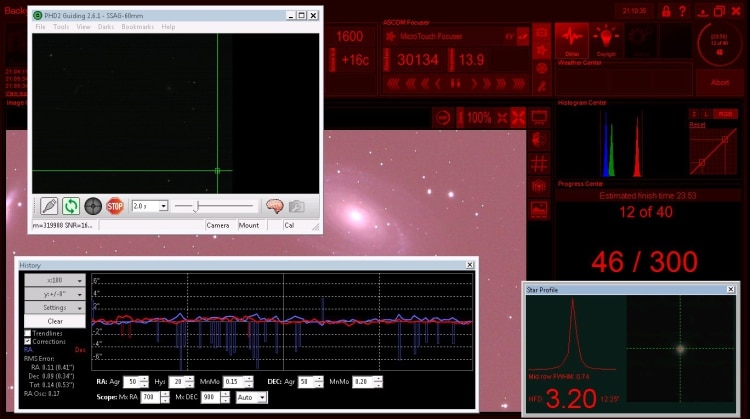
Task: Toggle the grid overlay hash icon
Action: [540, 163]
